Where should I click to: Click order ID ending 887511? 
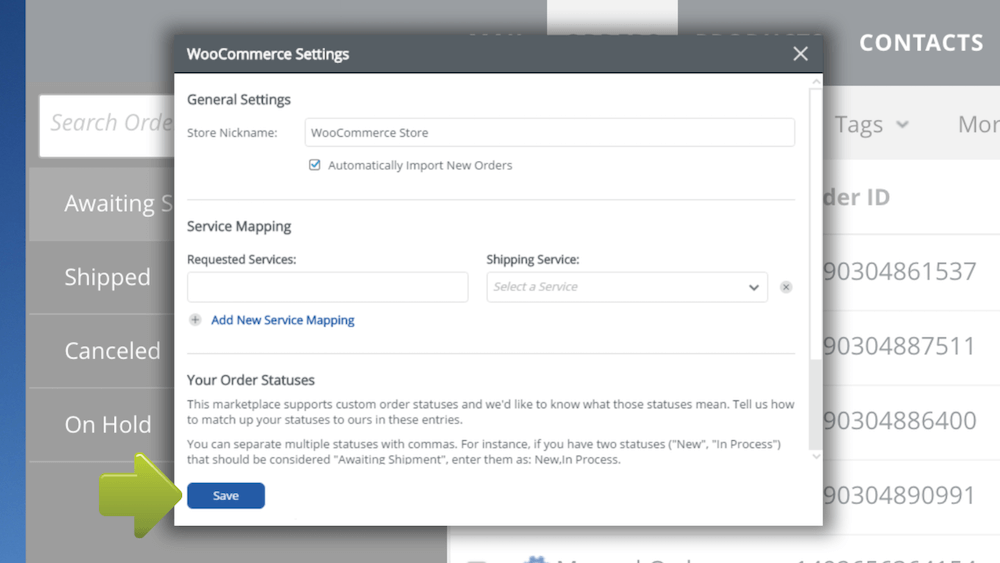click(x=899, y=346)
